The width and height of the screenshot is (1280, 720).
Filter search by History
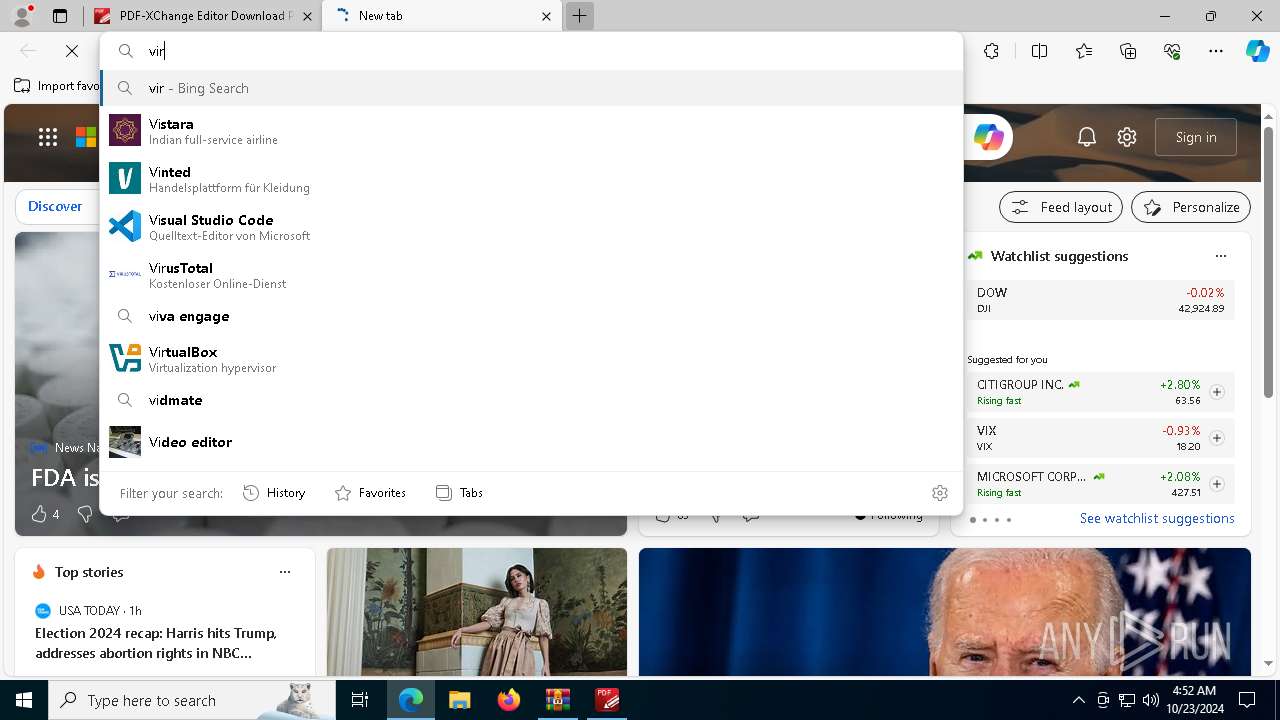(x=274, y=493)
